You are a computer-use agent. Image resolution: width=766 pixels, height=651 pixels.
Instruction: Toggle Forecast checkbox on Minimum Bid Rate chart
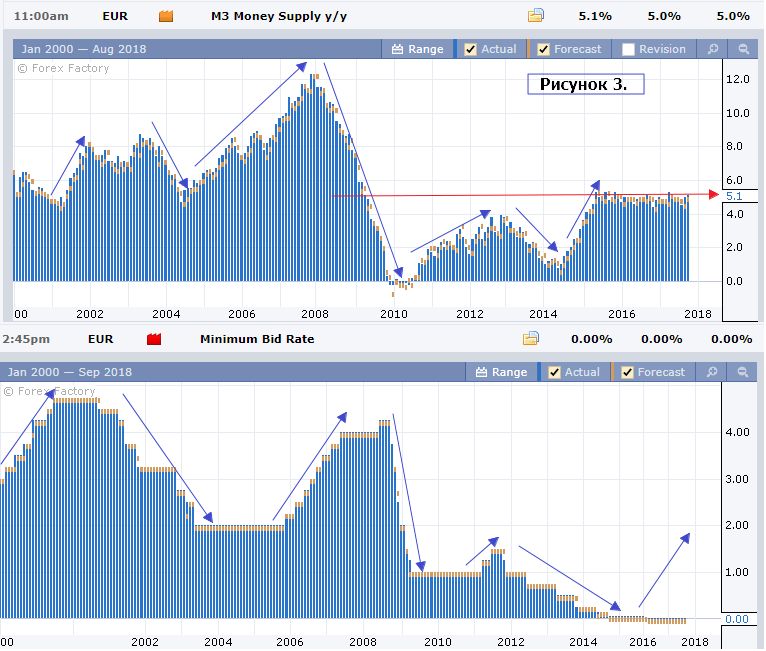(628, 372)
